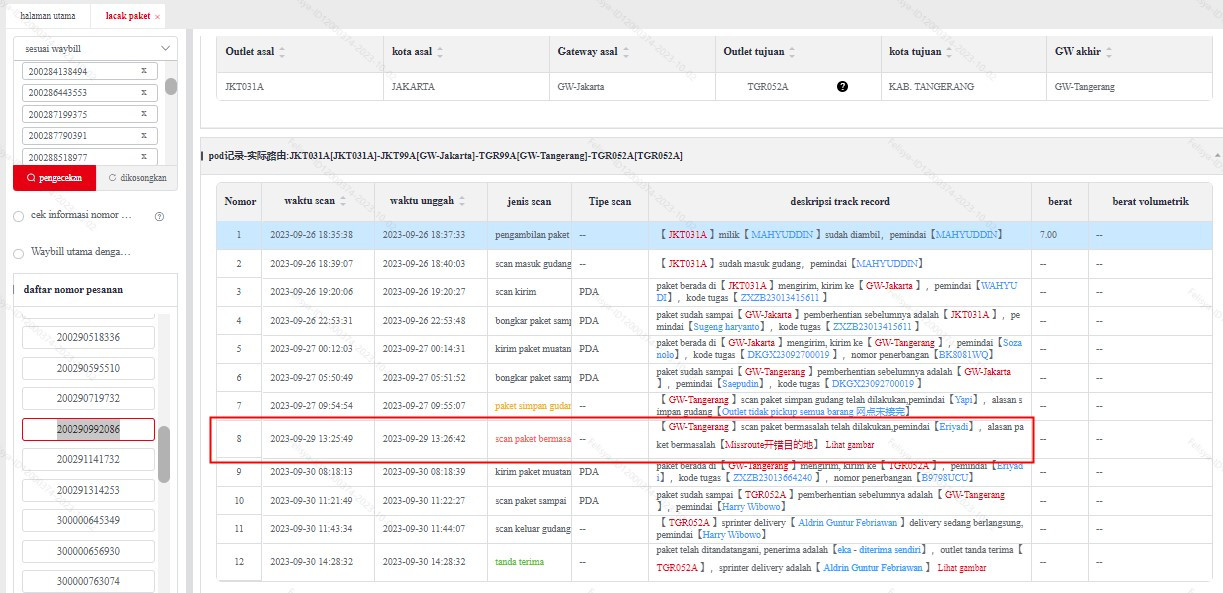Close the lacak paket tab
The image size is (1223, 593).
[157, 17]
